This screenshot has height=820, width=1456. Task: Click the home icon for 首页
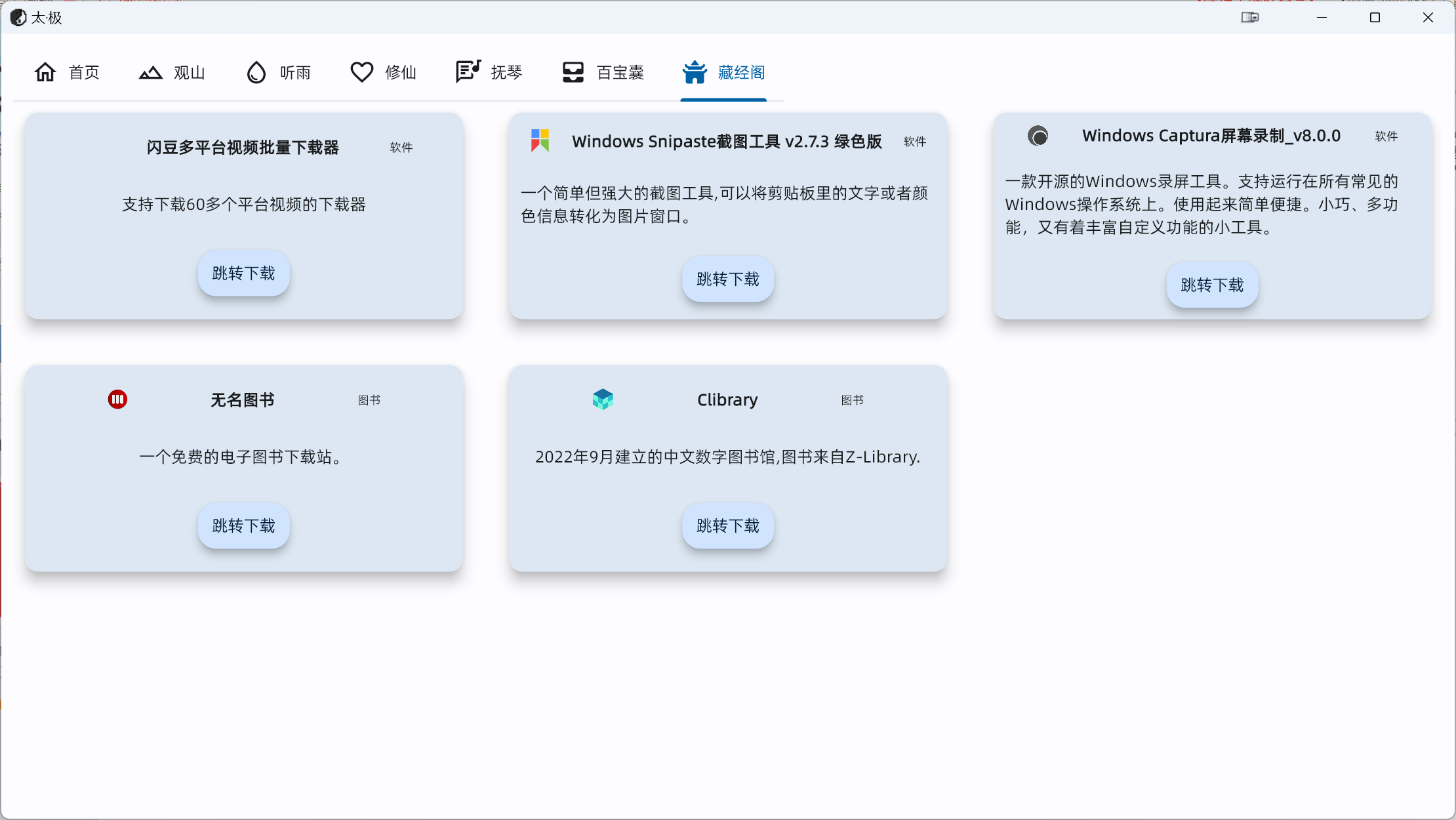pos(45,72)
